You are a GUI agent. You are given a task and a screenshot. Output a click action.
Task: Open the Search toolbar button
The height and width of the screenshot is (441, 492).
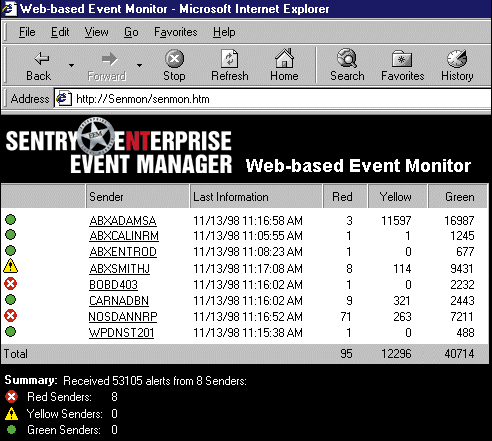(x=347, y=66)
